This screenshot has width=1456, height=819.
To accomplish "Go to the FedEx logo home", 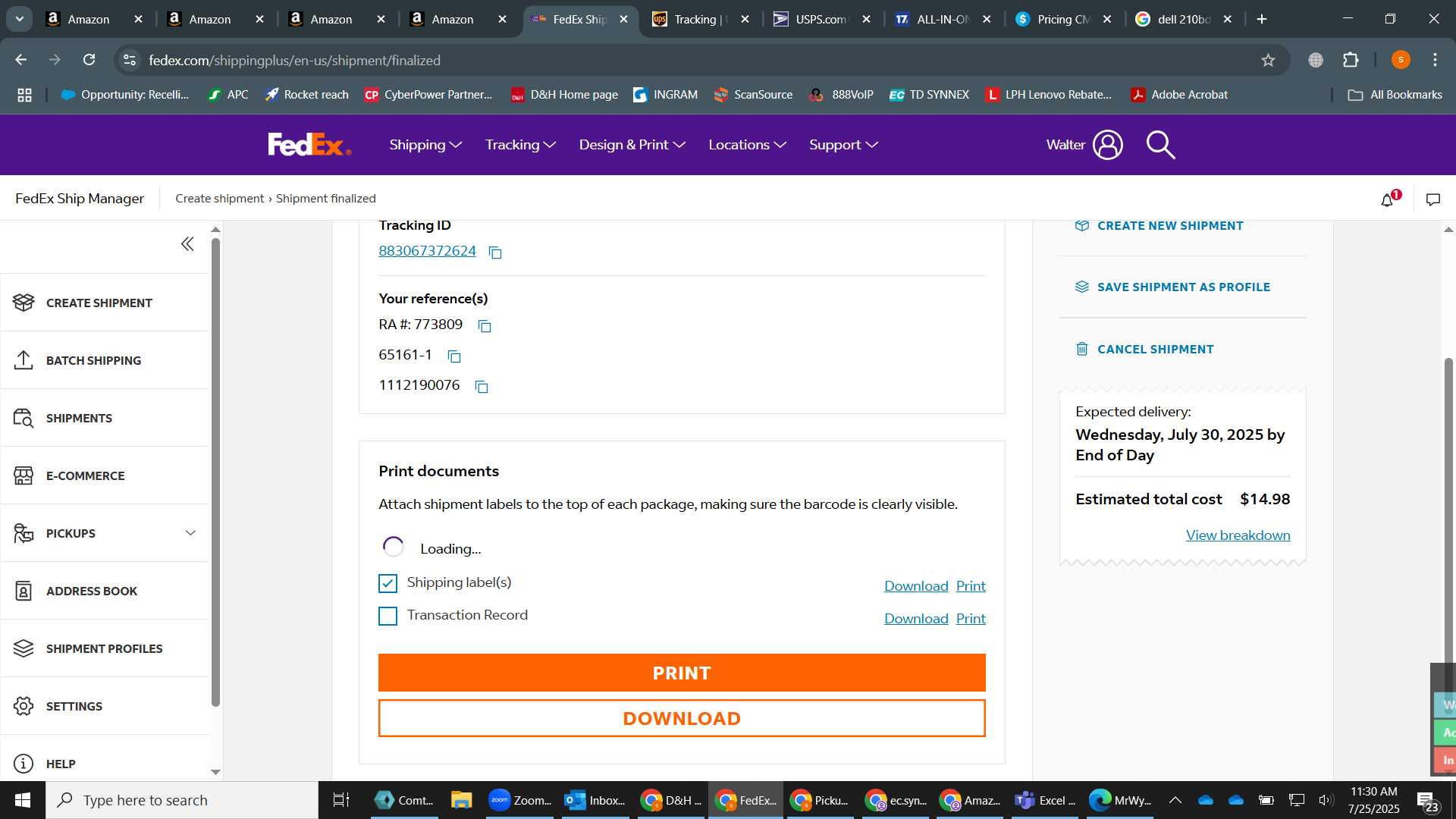I will (309, 145).
